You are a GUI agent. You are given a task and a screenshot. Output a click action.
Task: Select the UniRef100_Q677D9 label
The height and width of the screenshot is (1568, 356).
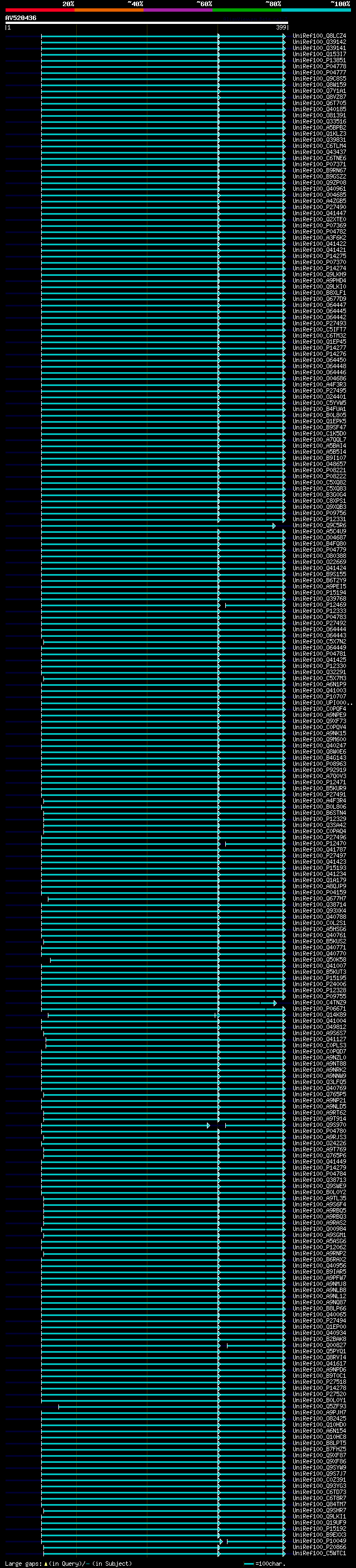(319, 299)
